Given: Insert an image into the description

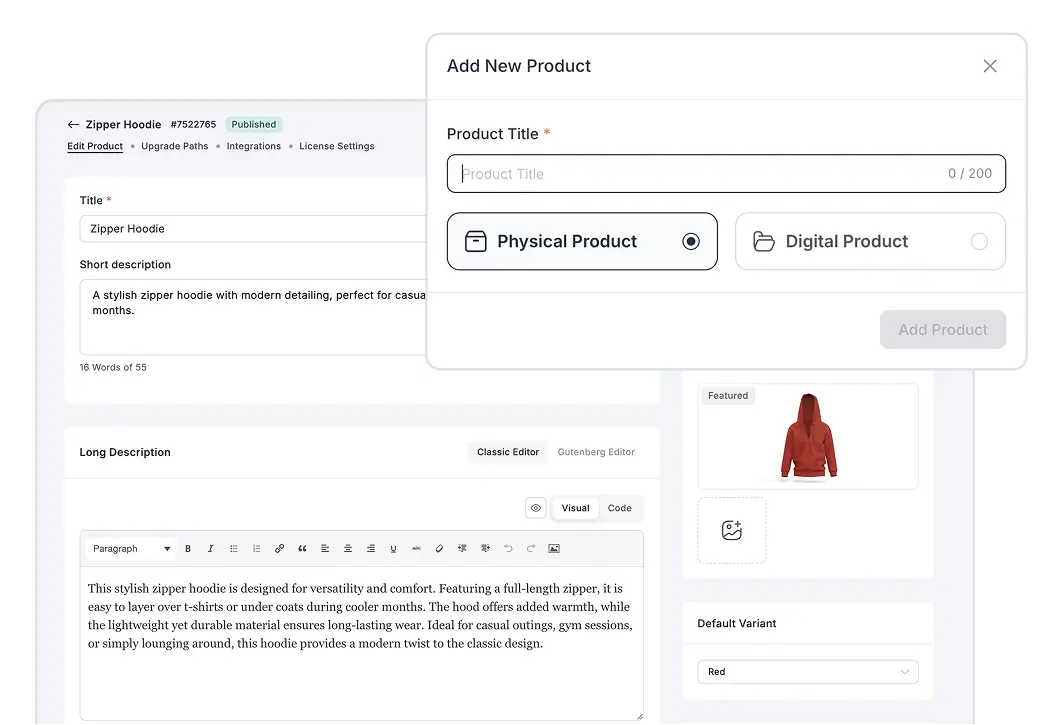Looking at the screenshot, I should 554,548.
